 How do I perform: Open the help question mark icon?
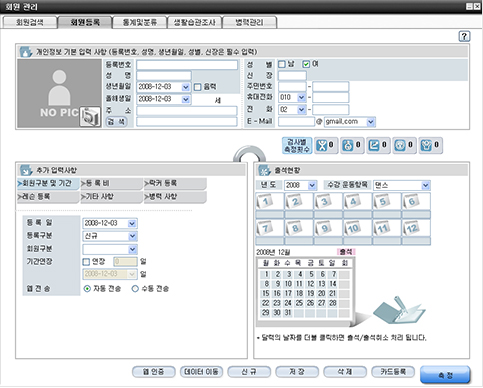pos(464,36)
